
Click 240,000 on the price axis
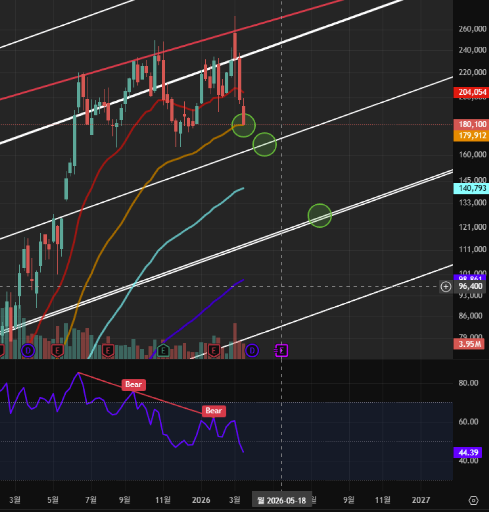click(x=472, y=50)
